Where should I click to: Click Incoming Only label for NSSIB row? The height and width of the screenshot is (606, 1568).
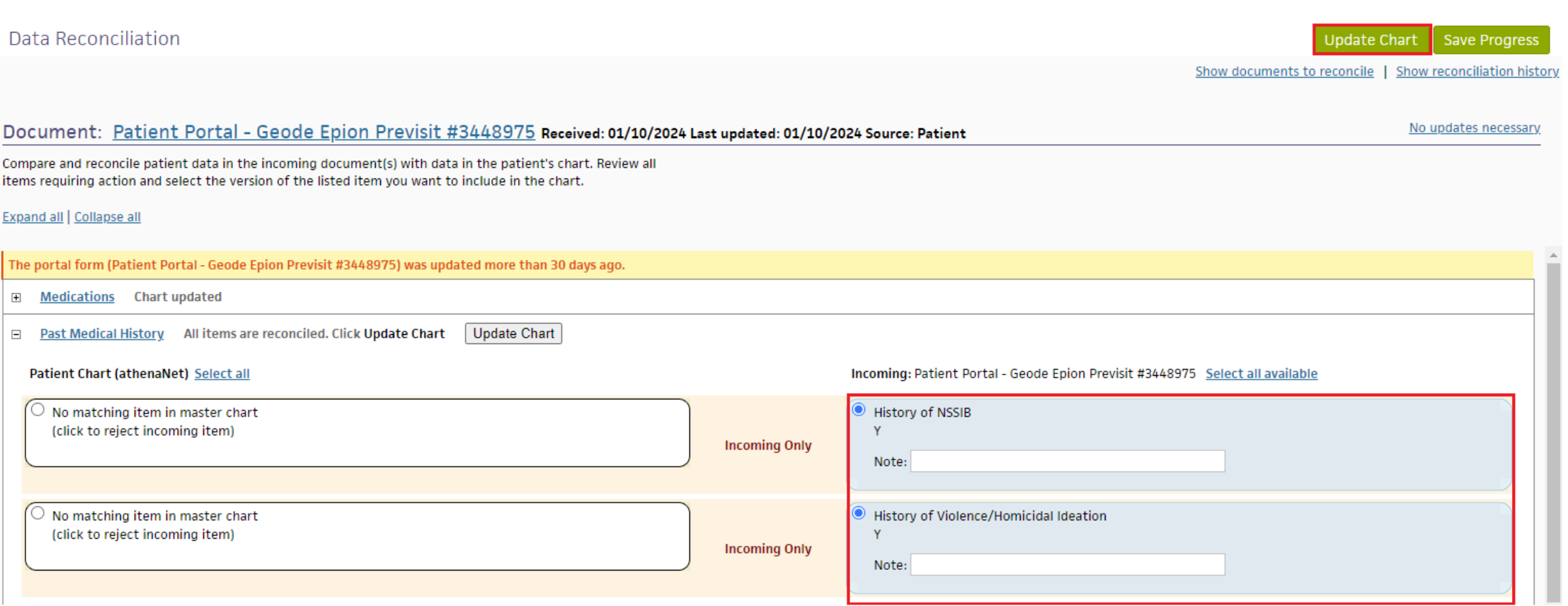768,445
